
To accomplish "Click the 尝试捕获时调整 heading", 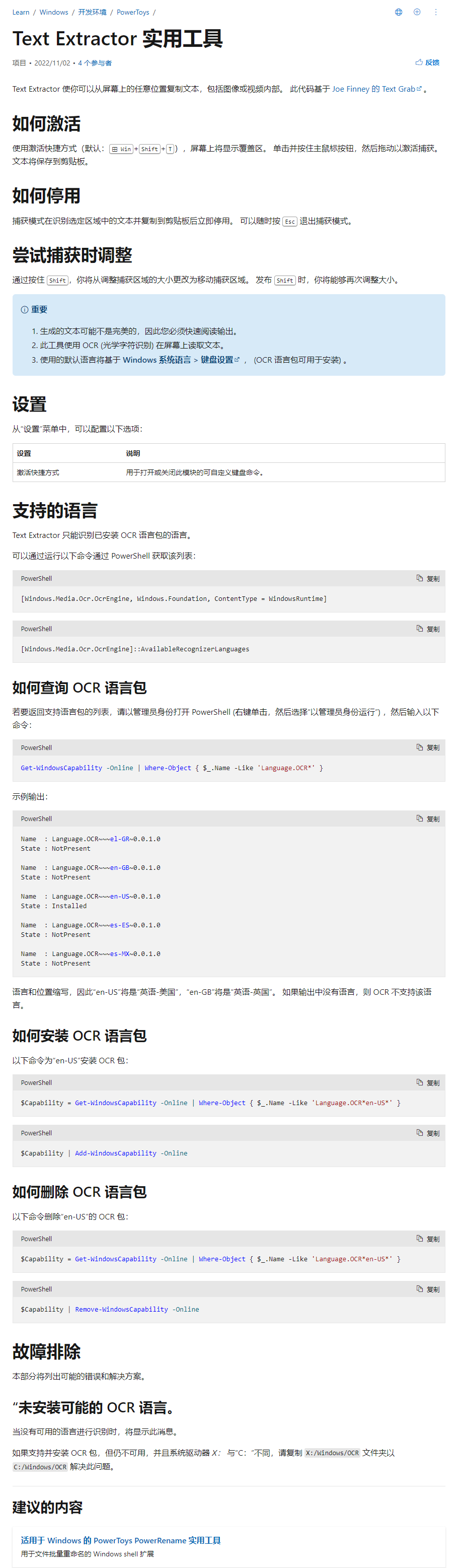I will 72,255.
